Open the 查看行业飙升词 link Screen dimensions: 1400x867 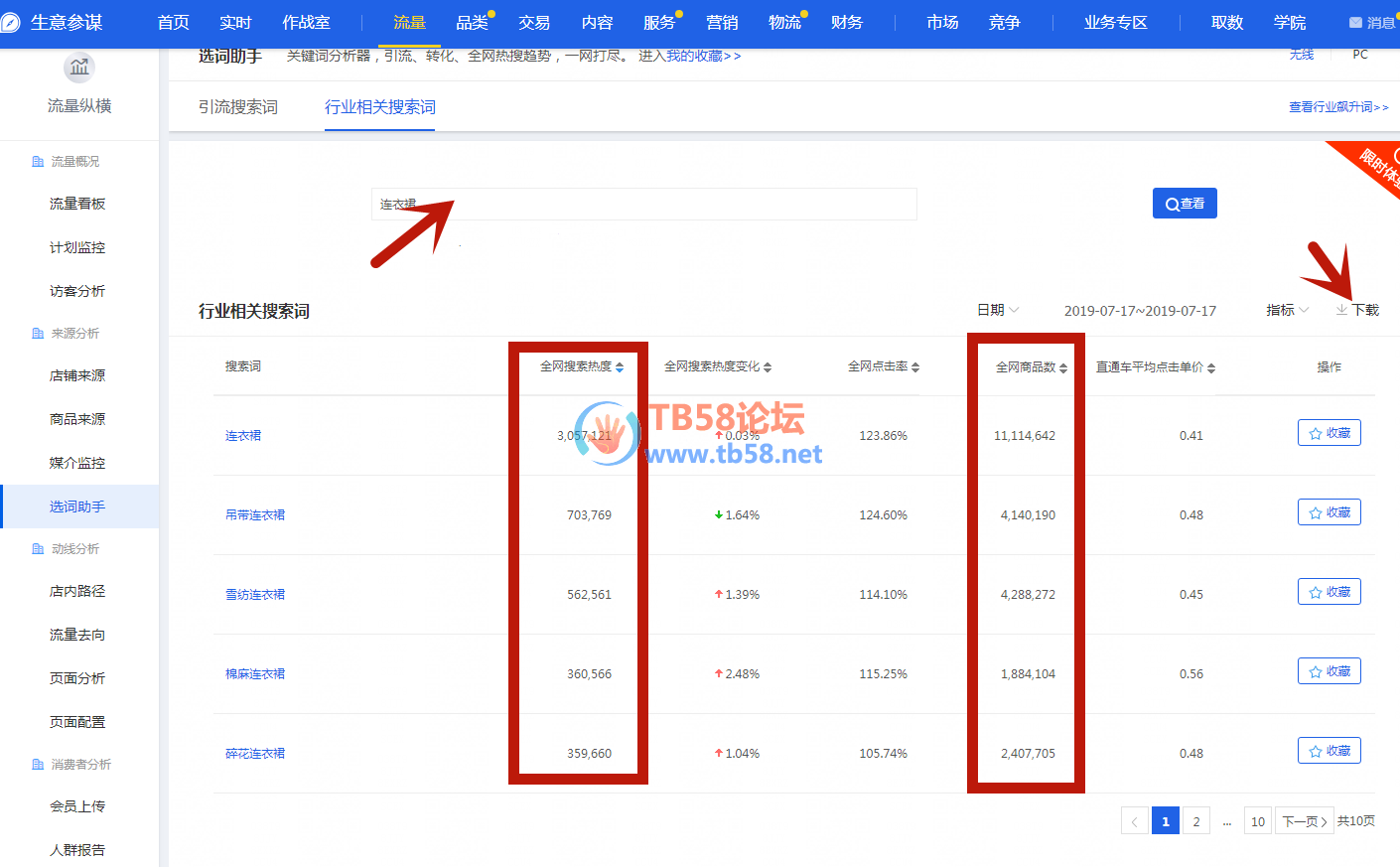[x=1337, y=107]
